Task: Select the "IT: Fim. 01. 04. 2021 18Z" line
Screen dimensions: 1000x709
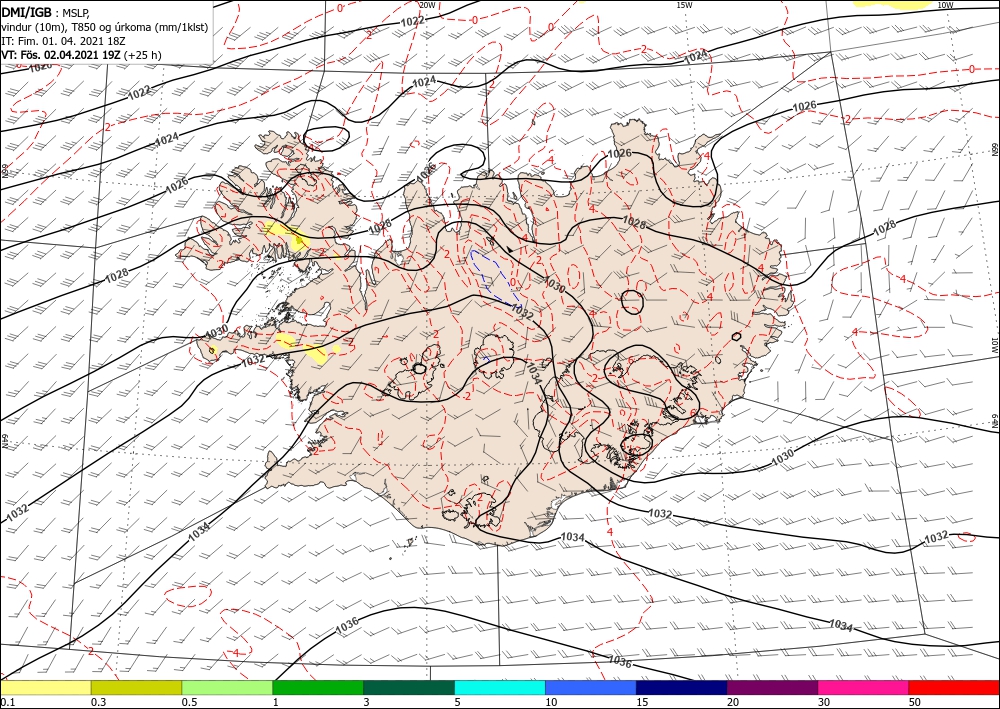Action: click(61, 41)
